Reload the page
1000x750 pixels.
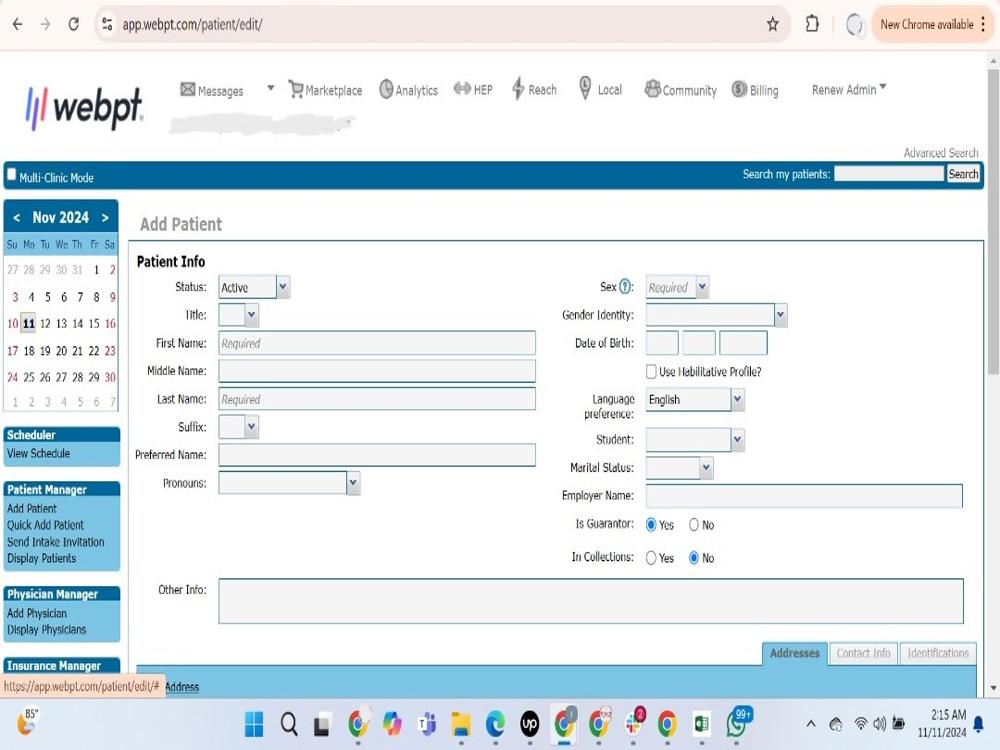pos(73,24)
